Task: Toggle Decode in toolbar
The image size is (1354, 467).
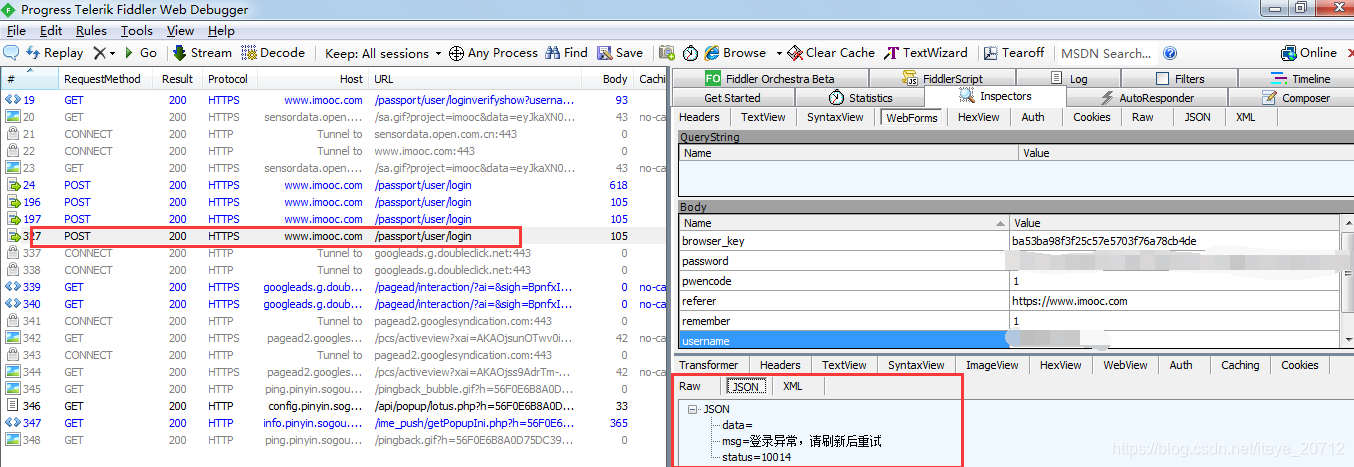Action: (273, 53)
